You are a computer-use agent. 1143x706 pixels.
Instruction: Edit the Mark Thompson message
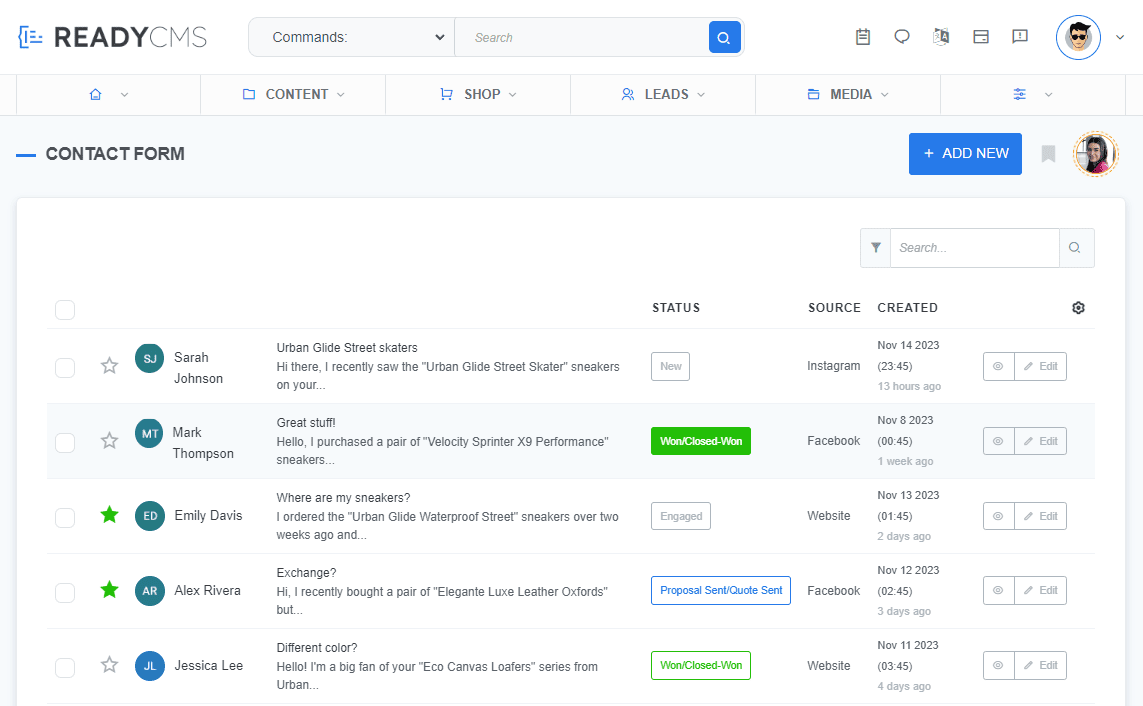[x=1040, y=441]
